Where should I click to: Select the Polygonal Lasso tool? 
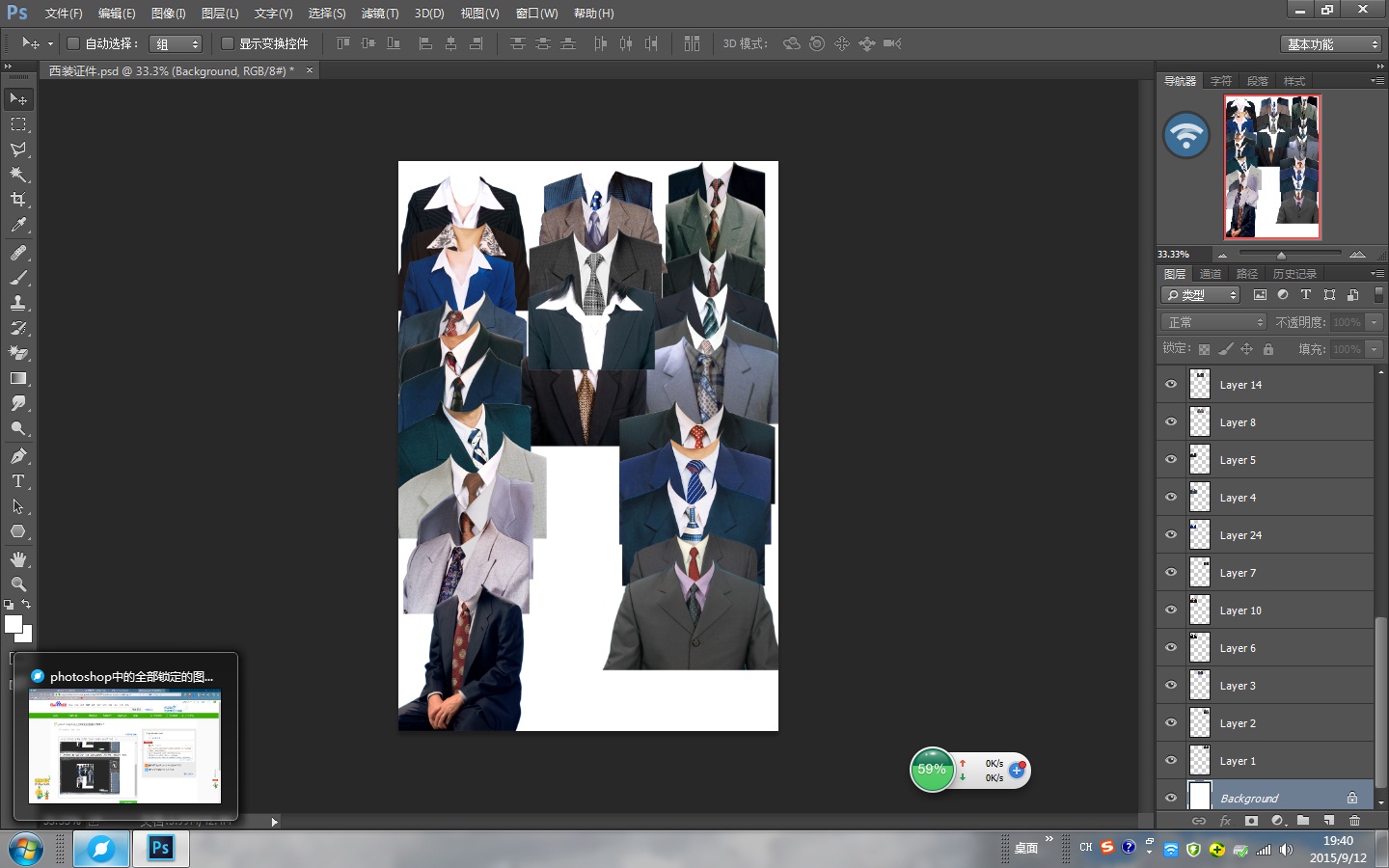(x=18, y=149)
